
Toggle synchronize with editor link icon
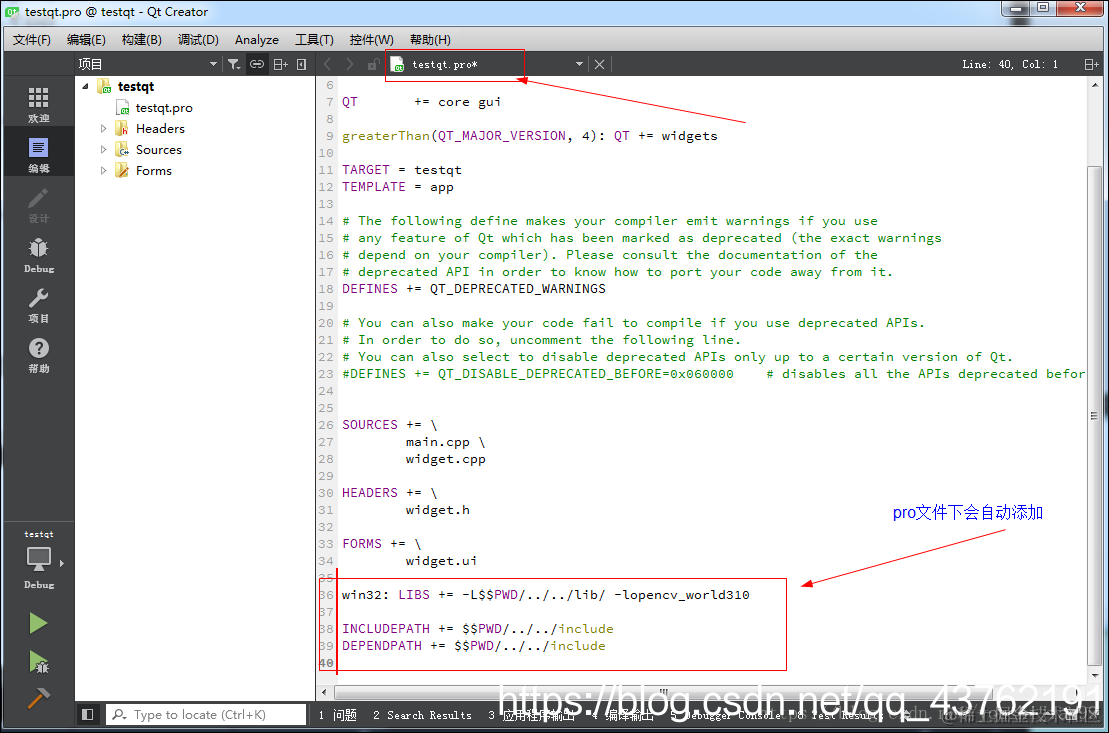[257, 64]
